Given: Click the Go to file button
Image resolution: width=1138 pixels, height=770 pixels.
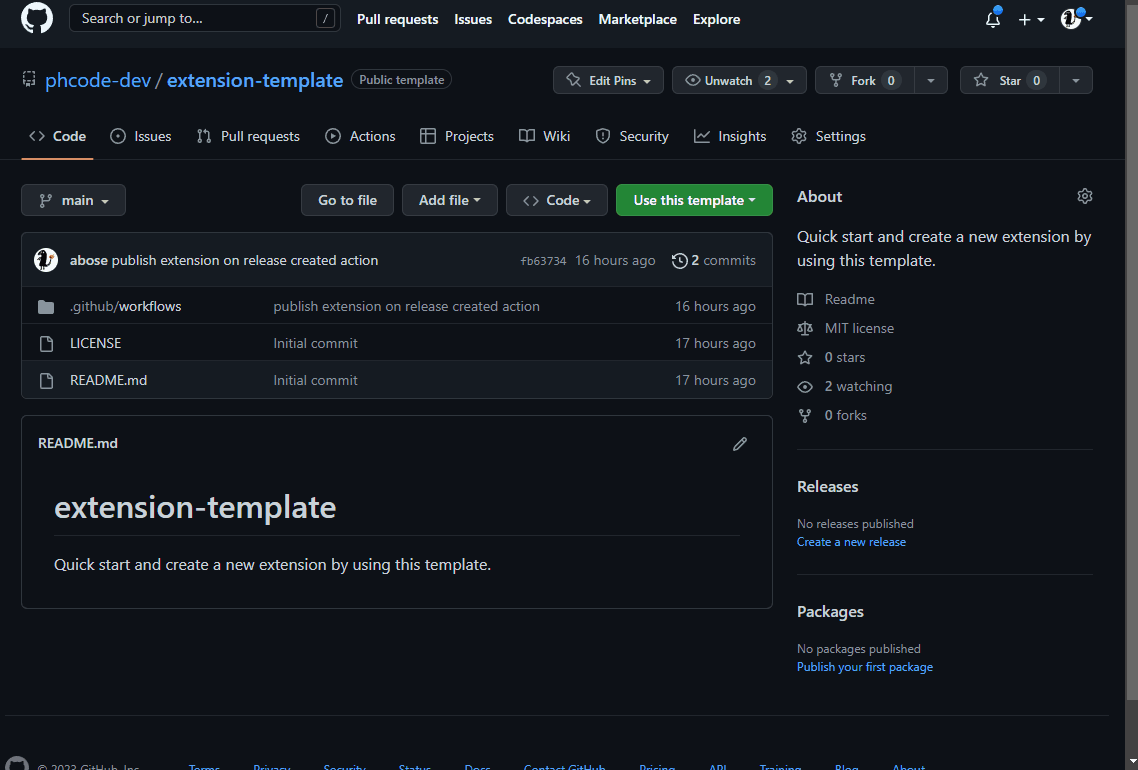Looking at the screenshot, I should click(347, 200).
